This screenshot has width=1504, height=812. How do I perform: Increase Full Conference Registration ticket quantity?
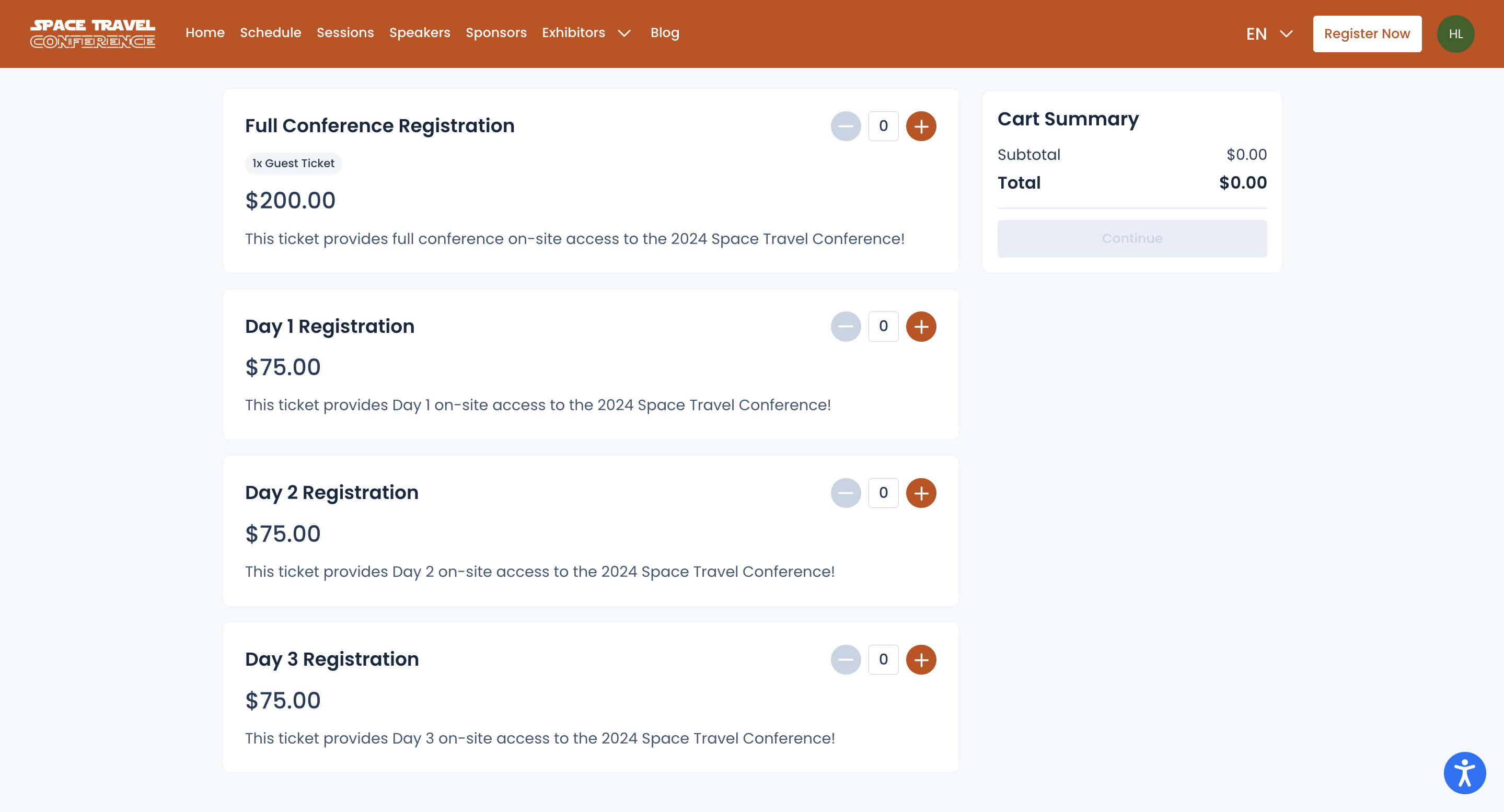coord(921,126)
